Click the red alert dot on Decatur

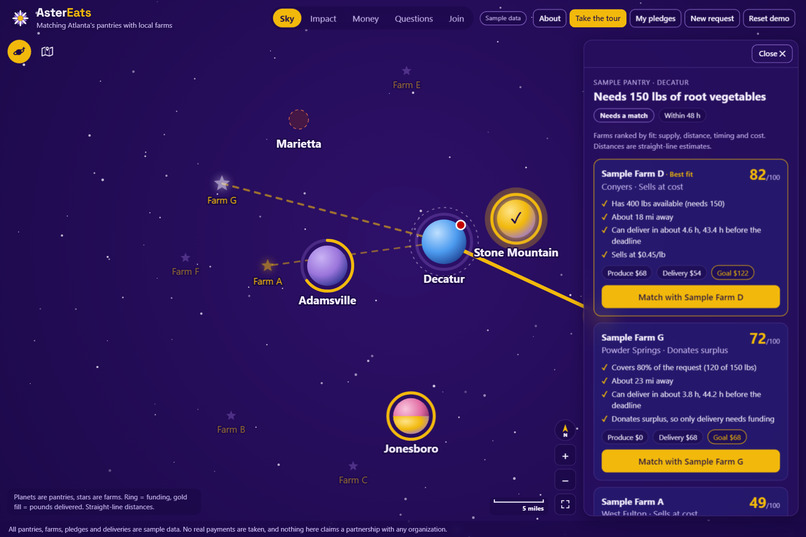pos(461,225)
